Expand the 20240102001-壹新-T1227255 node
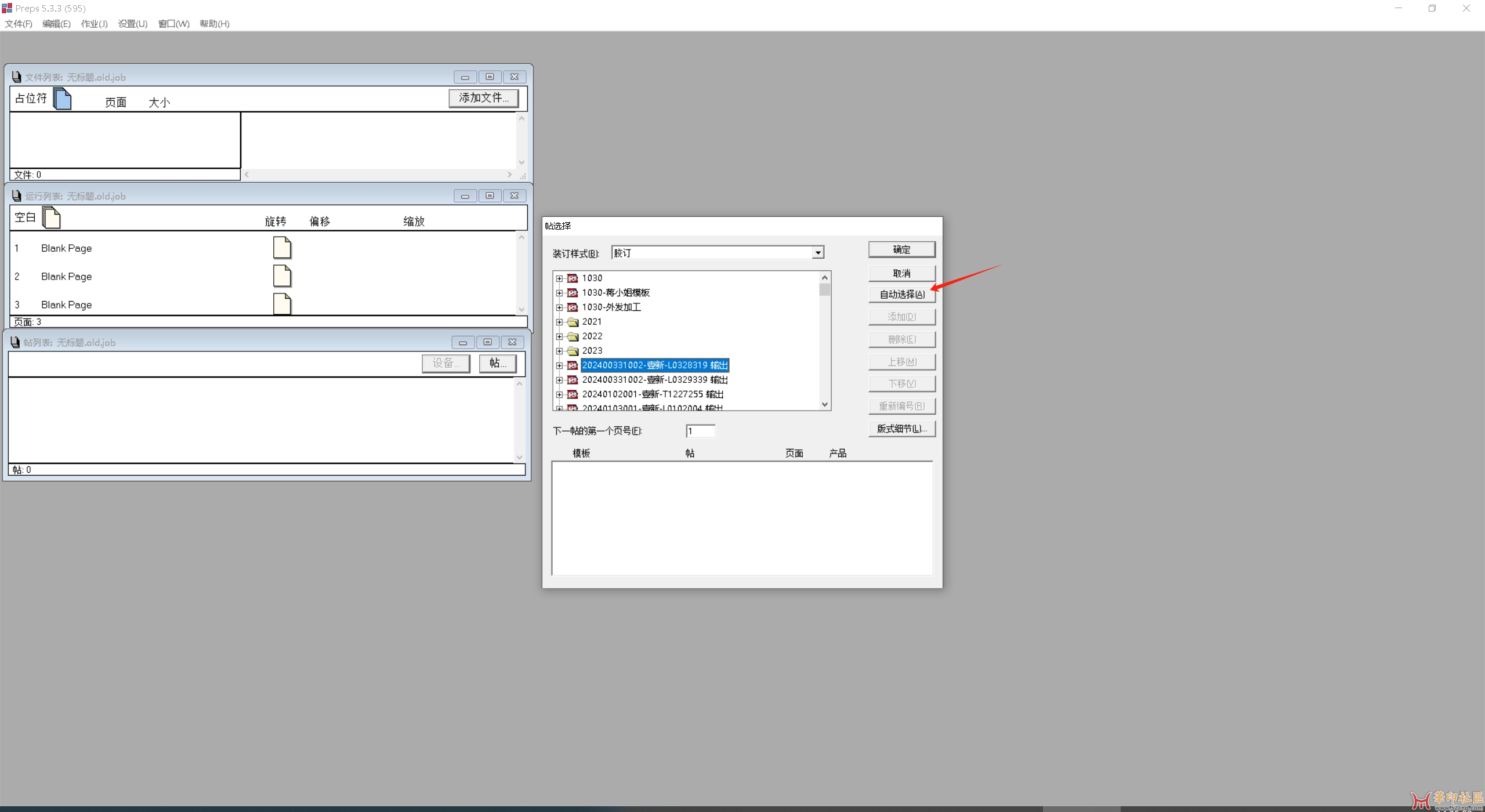 click(559, 394)
